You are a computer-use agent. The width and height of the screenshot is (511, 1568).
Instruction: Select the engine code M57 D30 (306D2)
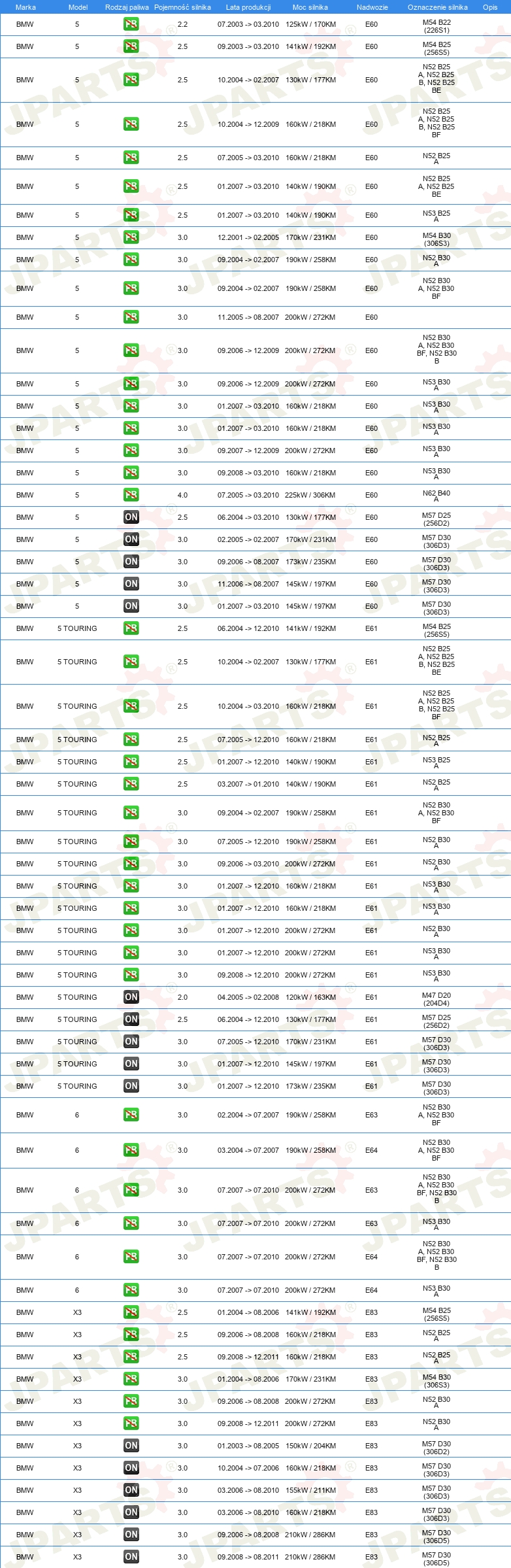click(x=437, y=1448)
